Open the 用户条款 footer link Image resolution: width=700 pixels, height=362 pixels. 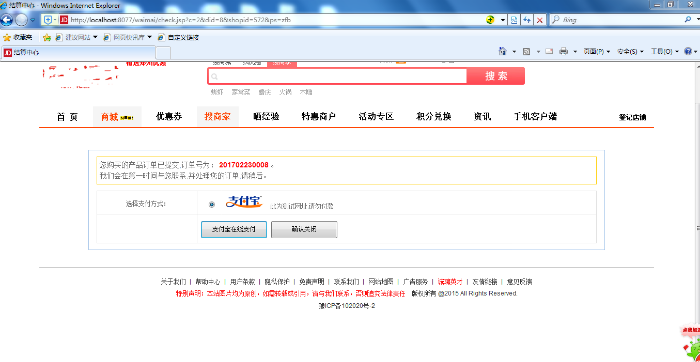coord(242,282)
